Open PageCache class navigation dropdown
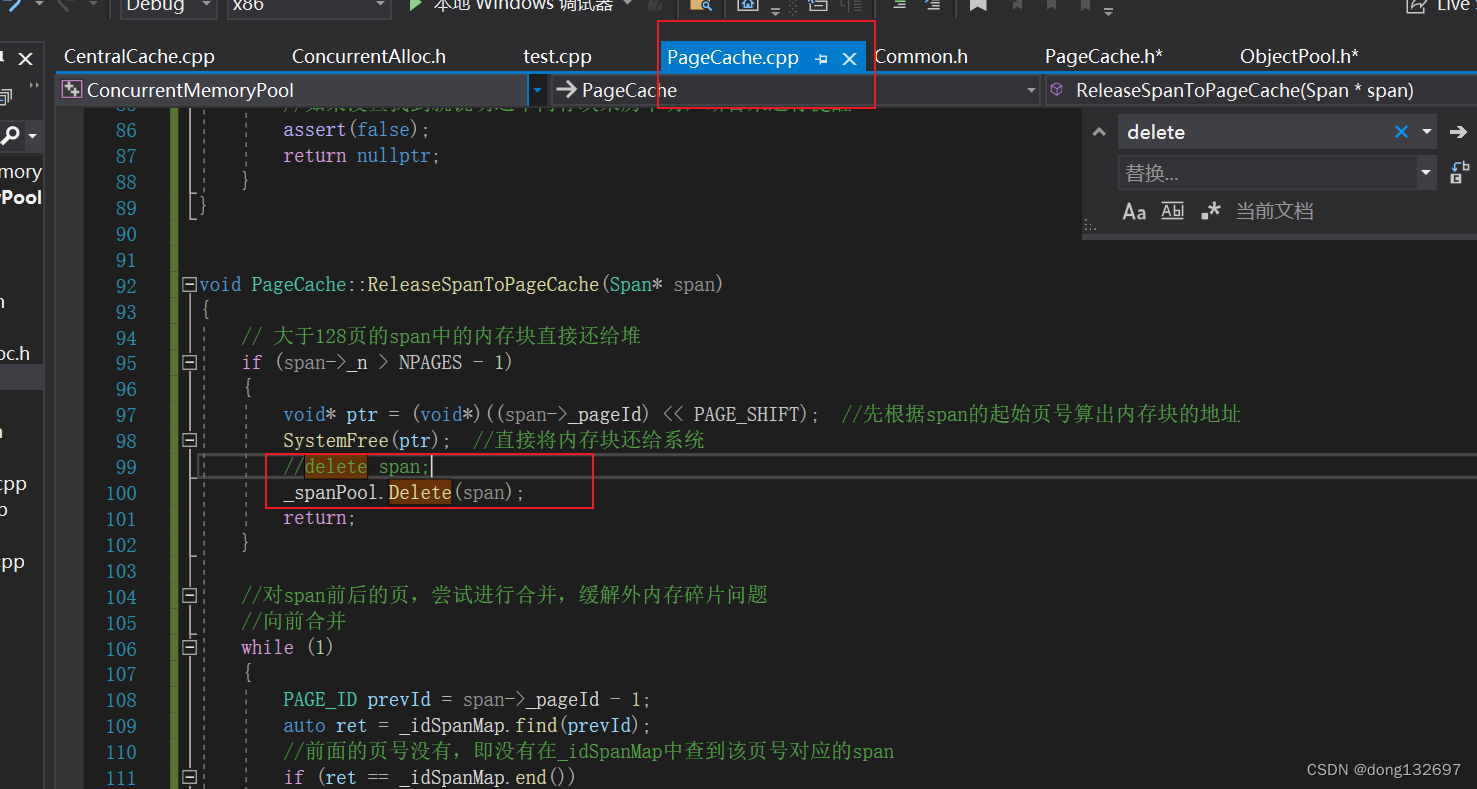1477x789 pixels. pos(1031,90)
